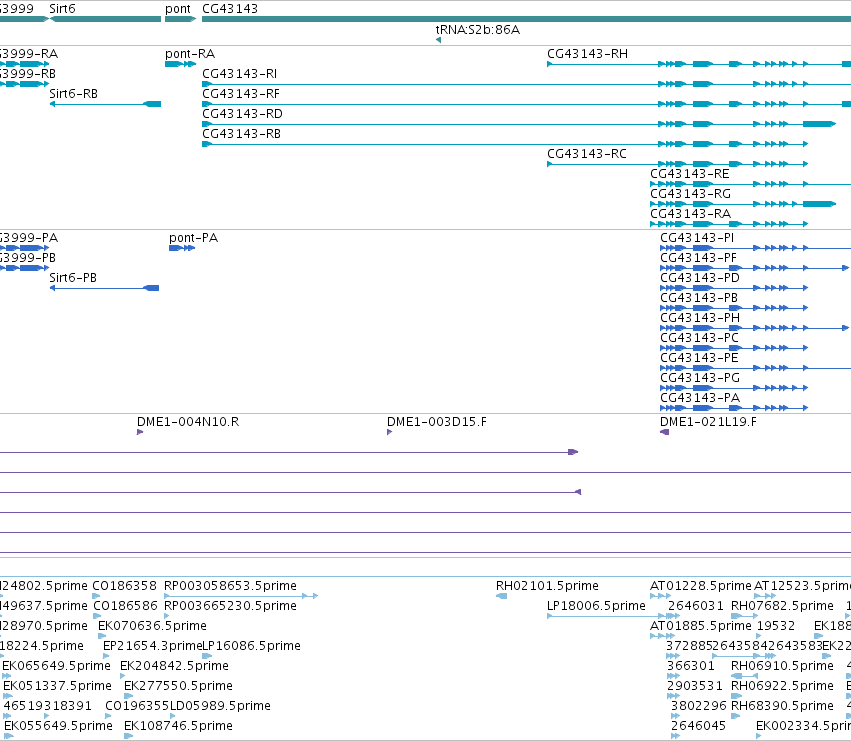The image size is (851, 741).
Task: Open the RH68390.5prime EST label
Action: [x=782, y=706]
